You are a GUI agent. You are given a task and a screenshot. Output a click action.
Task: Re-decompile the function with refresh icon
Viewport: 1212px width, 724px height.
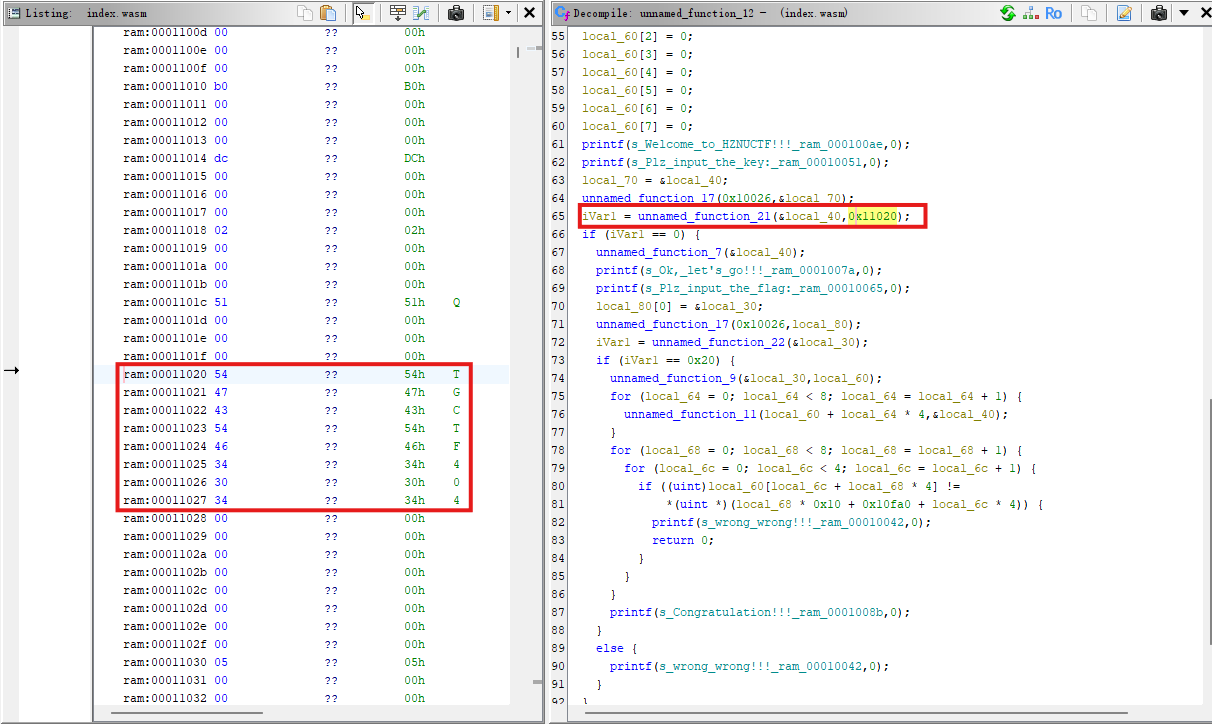(1007, 13)
